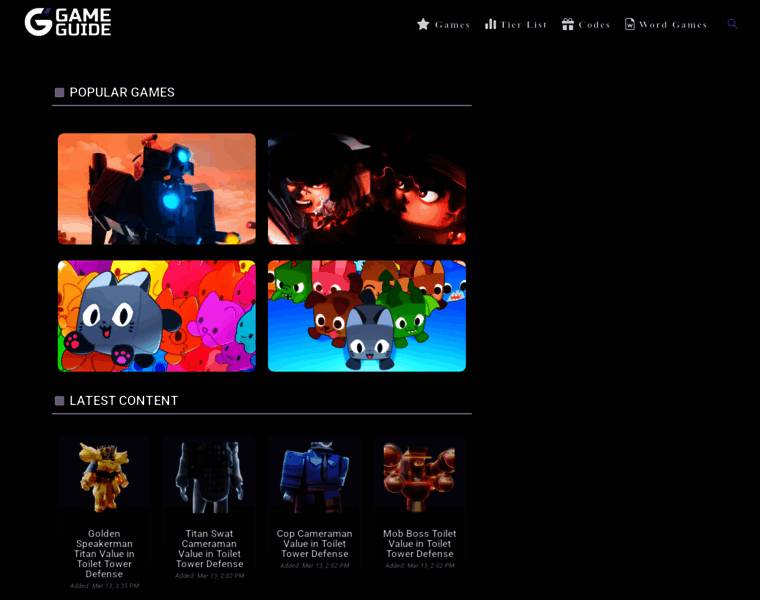
Task: Click the Mob Boss Toilet image
Action: (x=420, y=476)
